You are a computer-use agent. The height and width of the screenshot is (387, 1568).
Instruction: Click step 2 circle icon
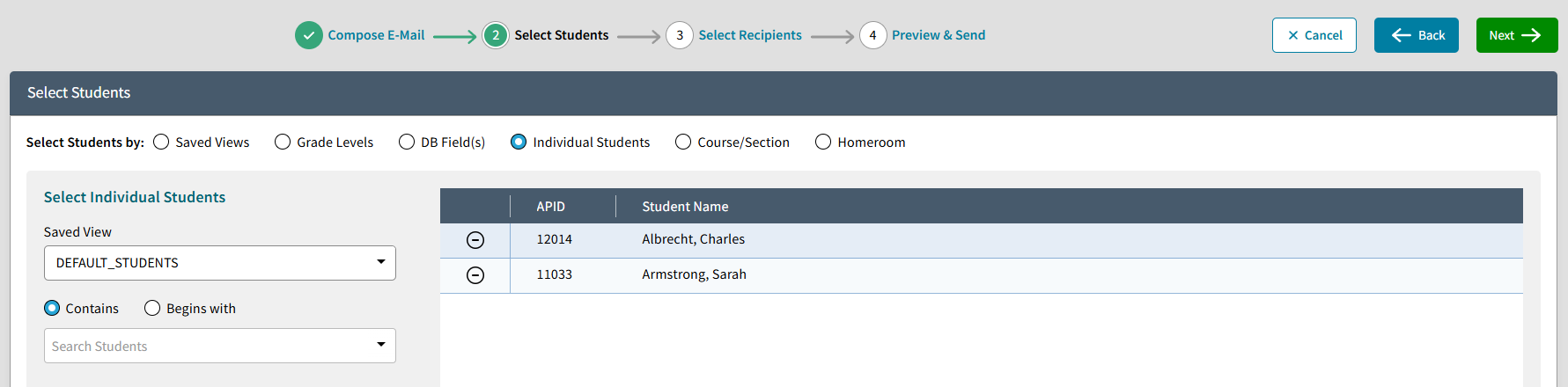coord(496,35)
